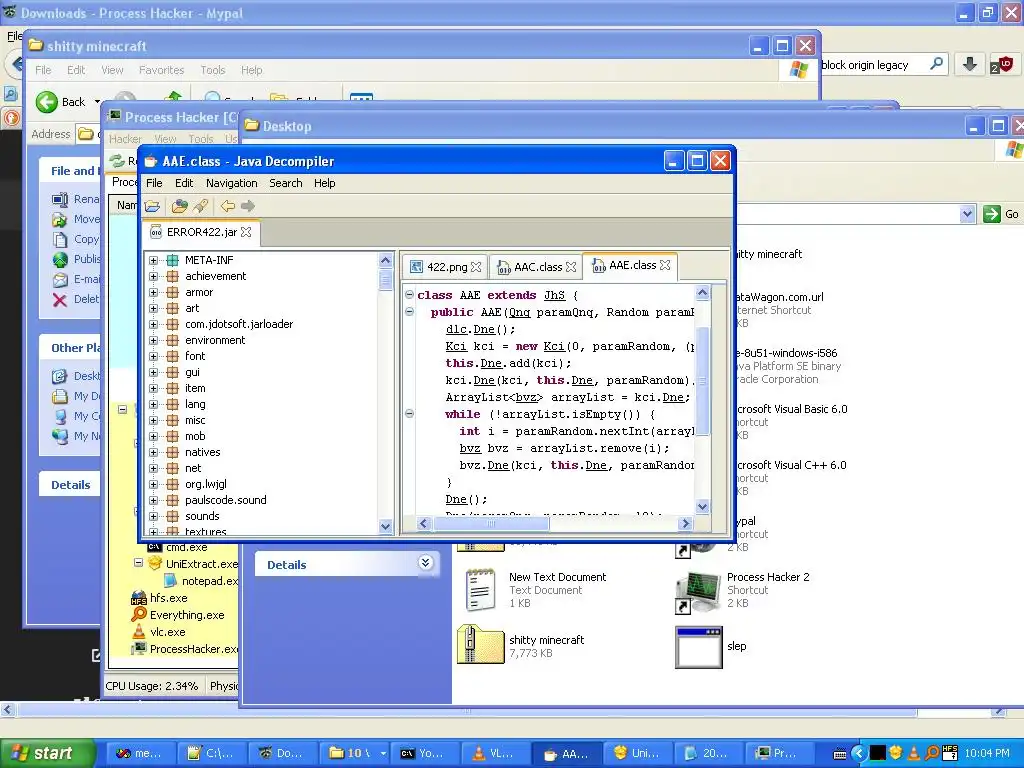
Task: Collapse the class AAE code fold marker
Action: (409, 295)
